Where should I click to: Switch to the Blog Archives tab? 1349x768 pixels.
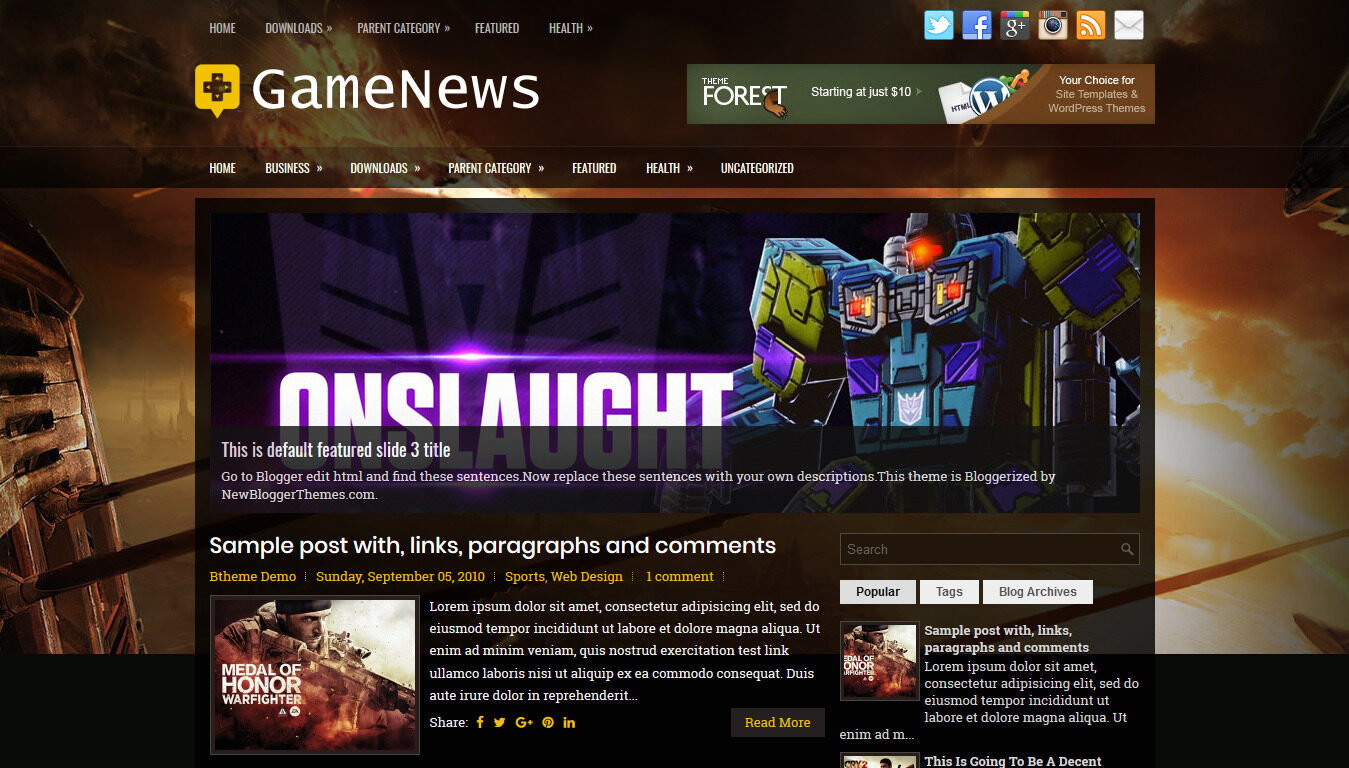1037,592
